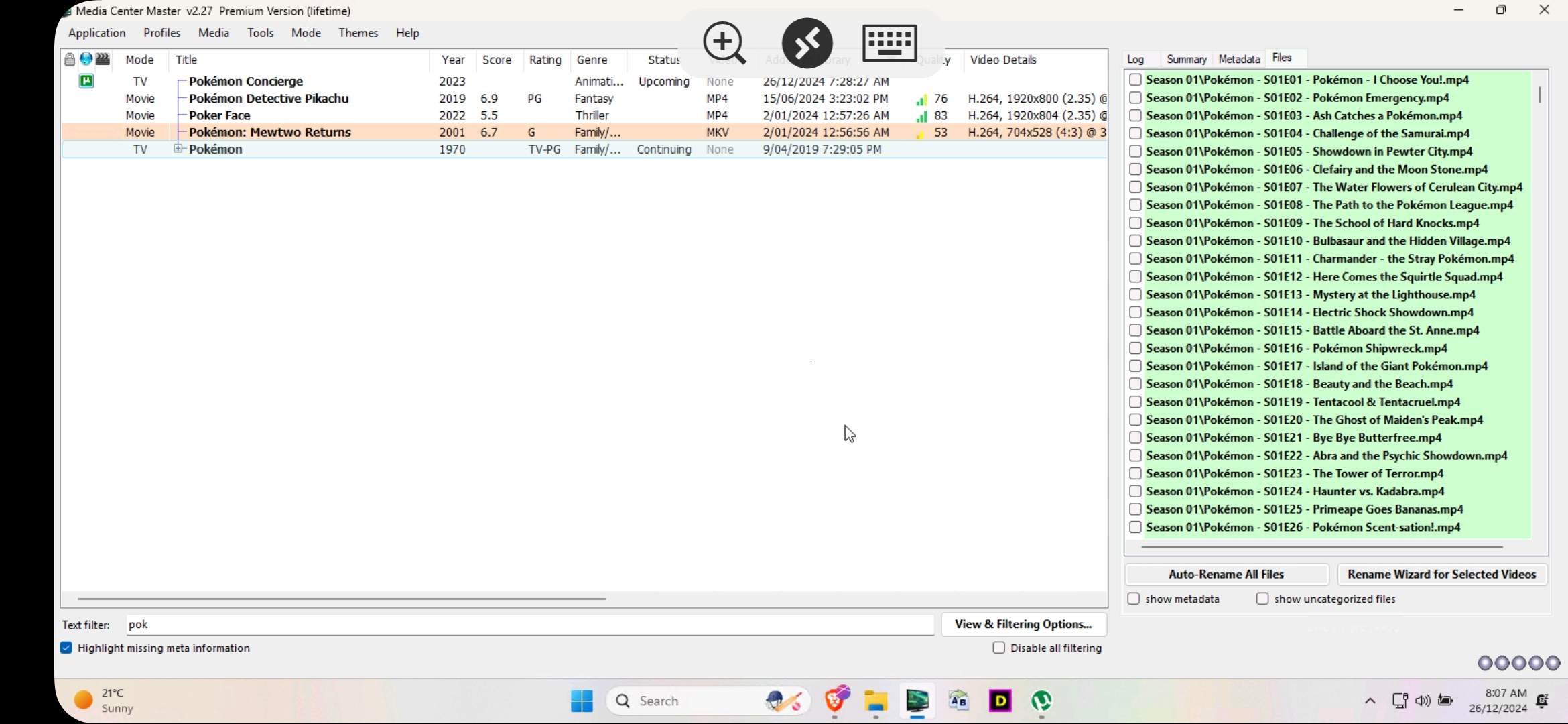Open Brave browser from taskbar
Viewport: 1568px width, 724px height.
pyautogui.click(x=836, y=701)
